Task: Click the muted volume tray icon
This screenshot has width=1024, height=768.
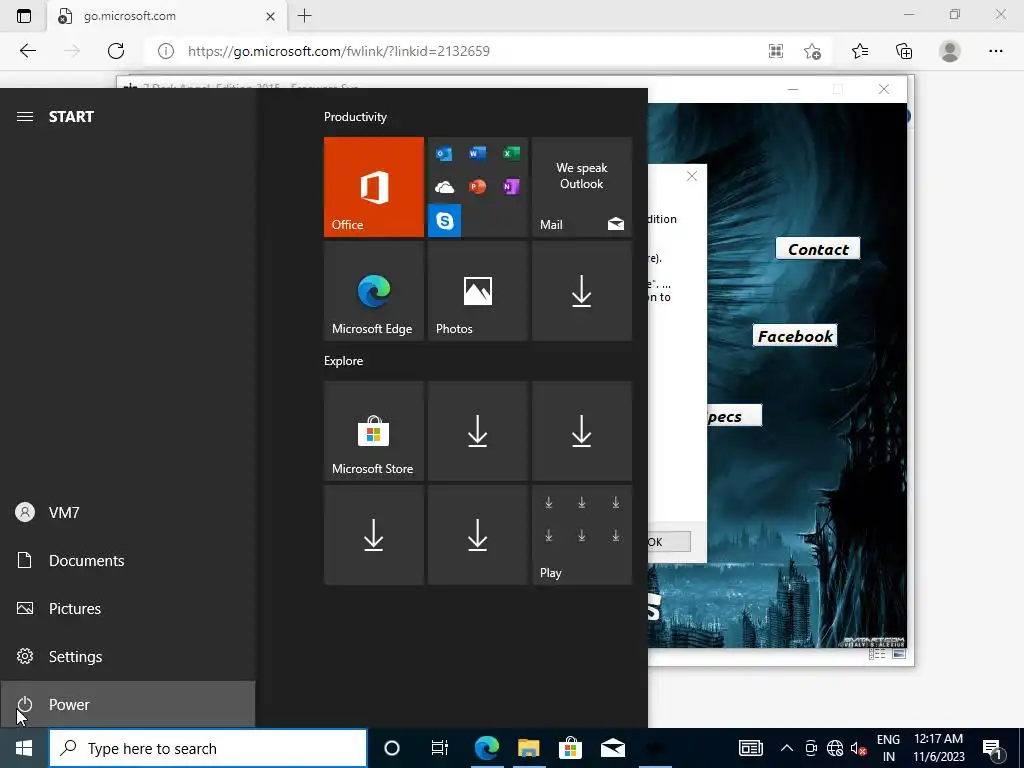Action: pos(859,748)
